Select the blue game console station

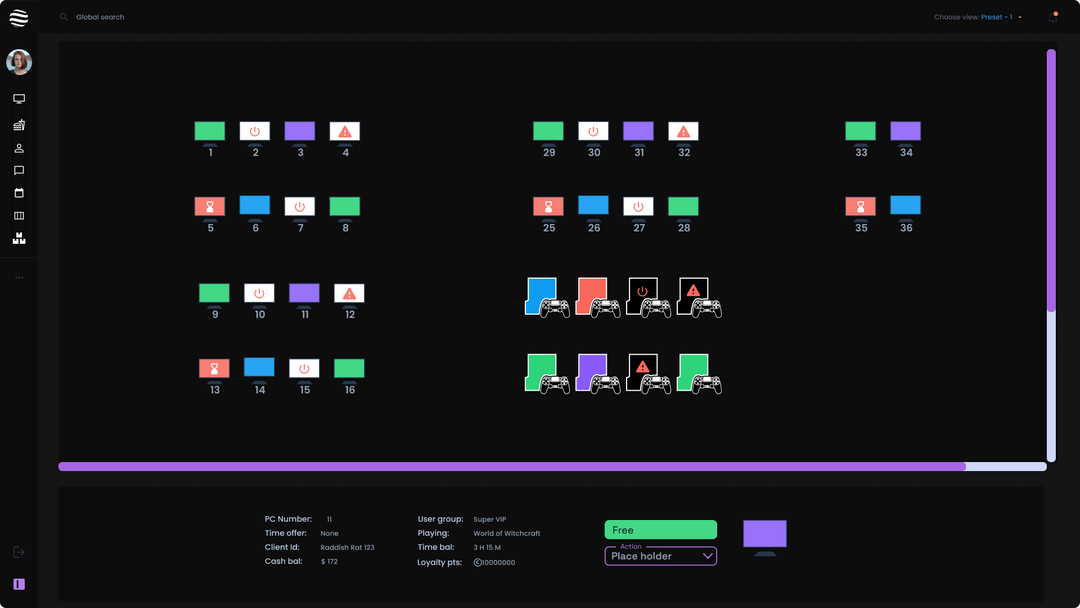click(548, 297)
